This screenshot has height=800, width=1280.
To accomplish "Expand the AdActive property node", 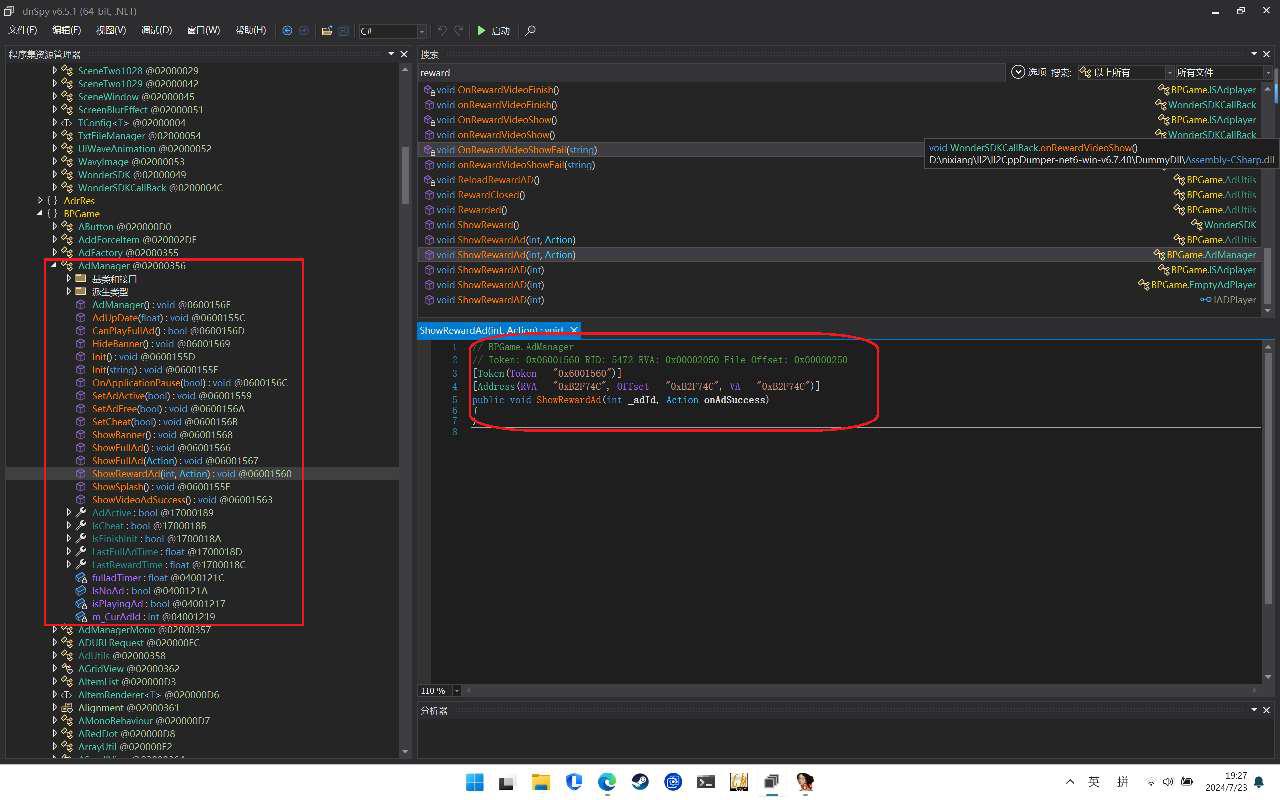I will (x=69, y=513).
